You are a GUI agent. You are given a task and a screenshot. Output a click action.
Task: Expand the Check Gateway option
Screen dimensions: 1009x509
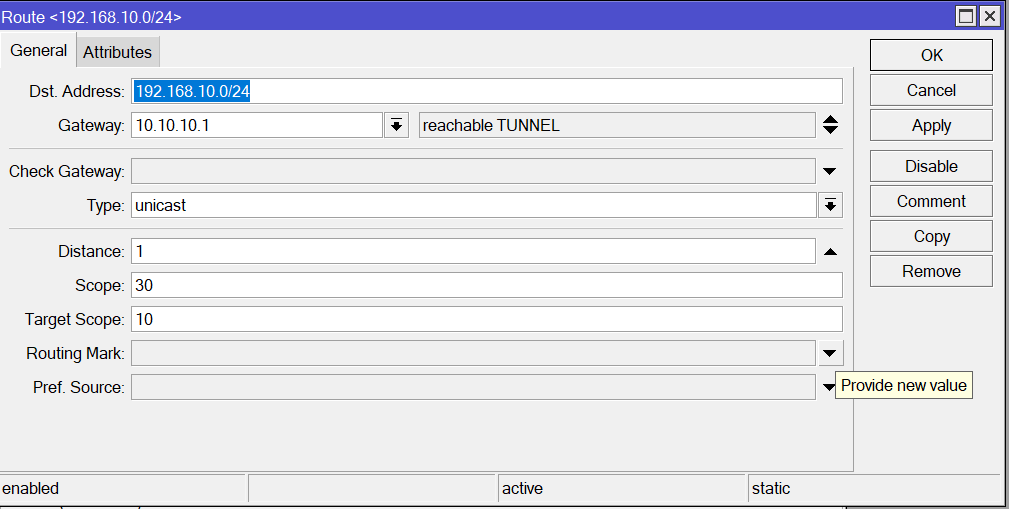(x=830, y=171)
